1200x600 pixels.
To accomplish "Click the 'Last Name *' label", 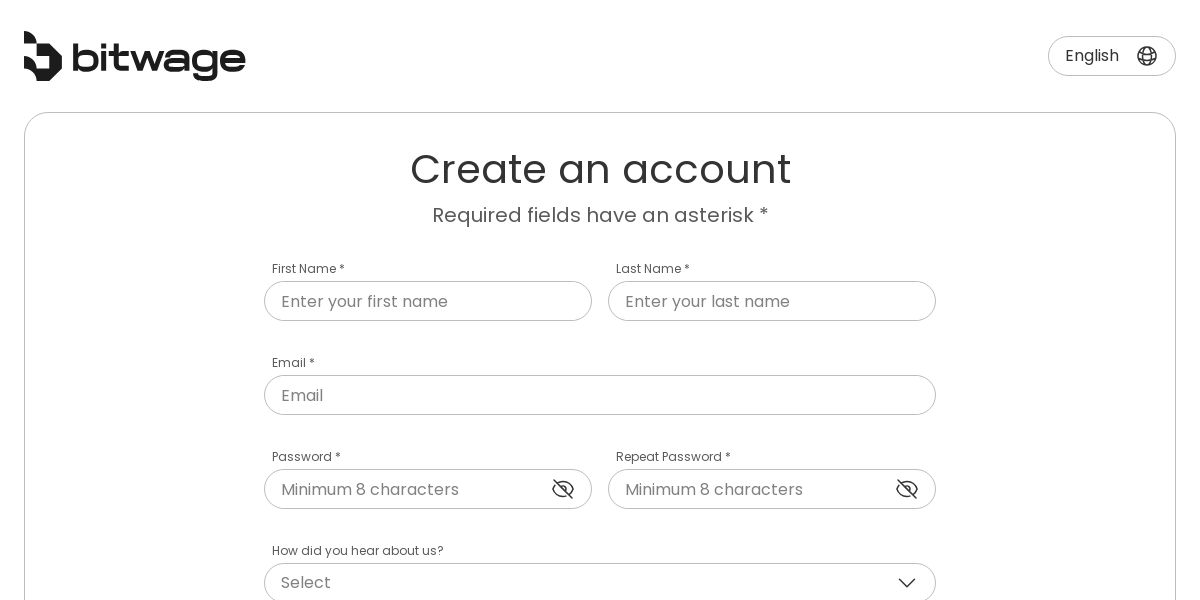I will [x=652, y=269].
